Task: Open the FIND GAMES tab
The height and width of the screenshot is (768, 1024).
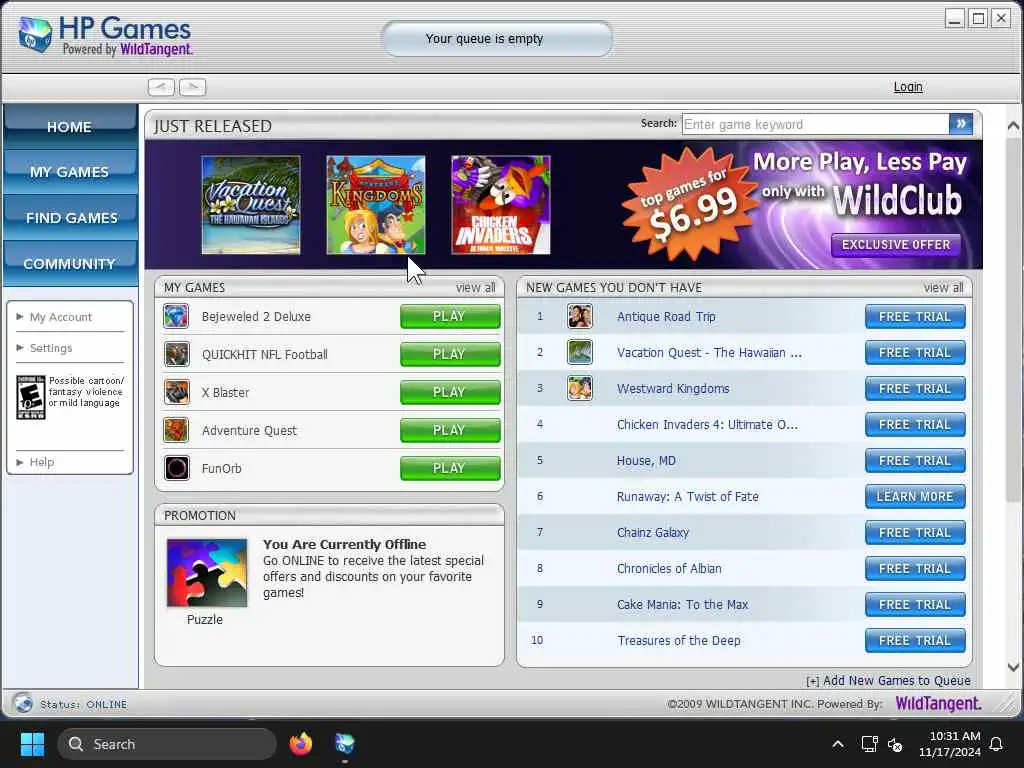Action: tap(70, 217)
